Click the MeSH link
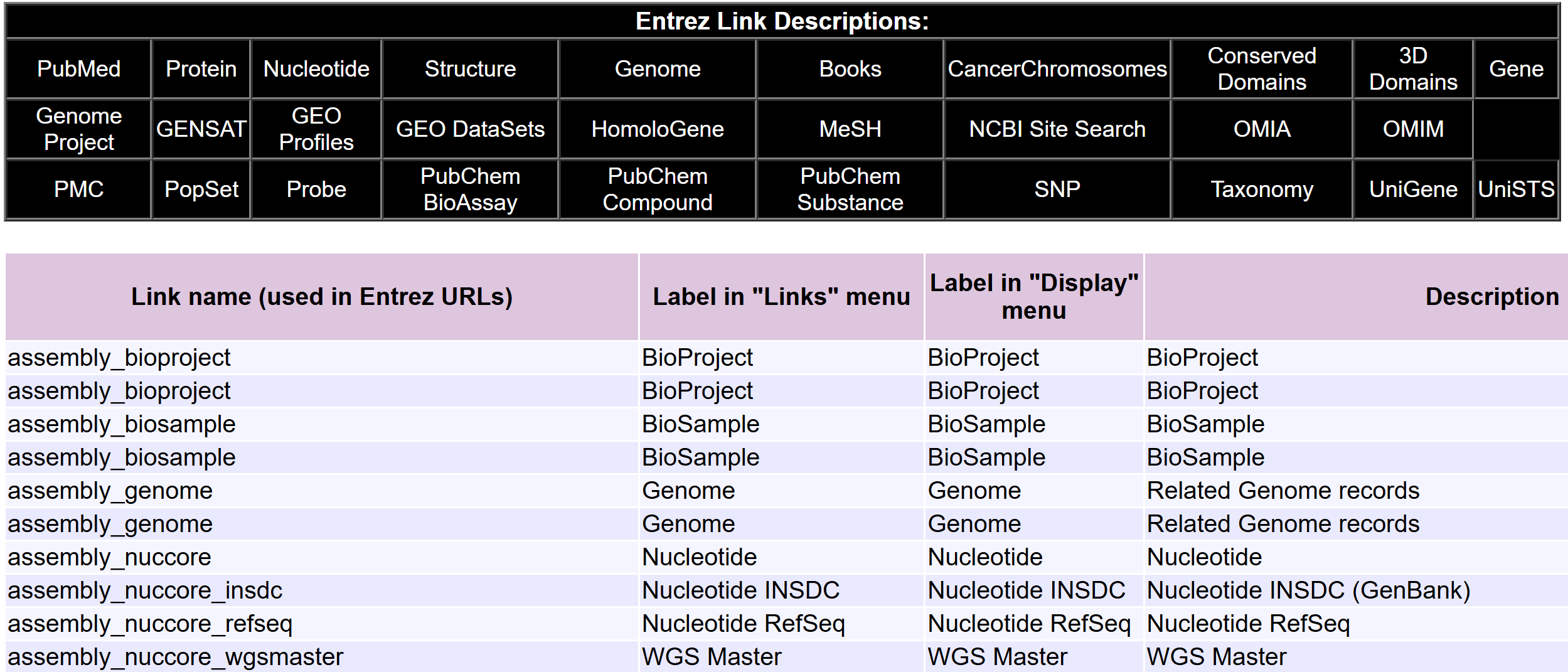The image size is (1568, 672). [x=850, y=129]
